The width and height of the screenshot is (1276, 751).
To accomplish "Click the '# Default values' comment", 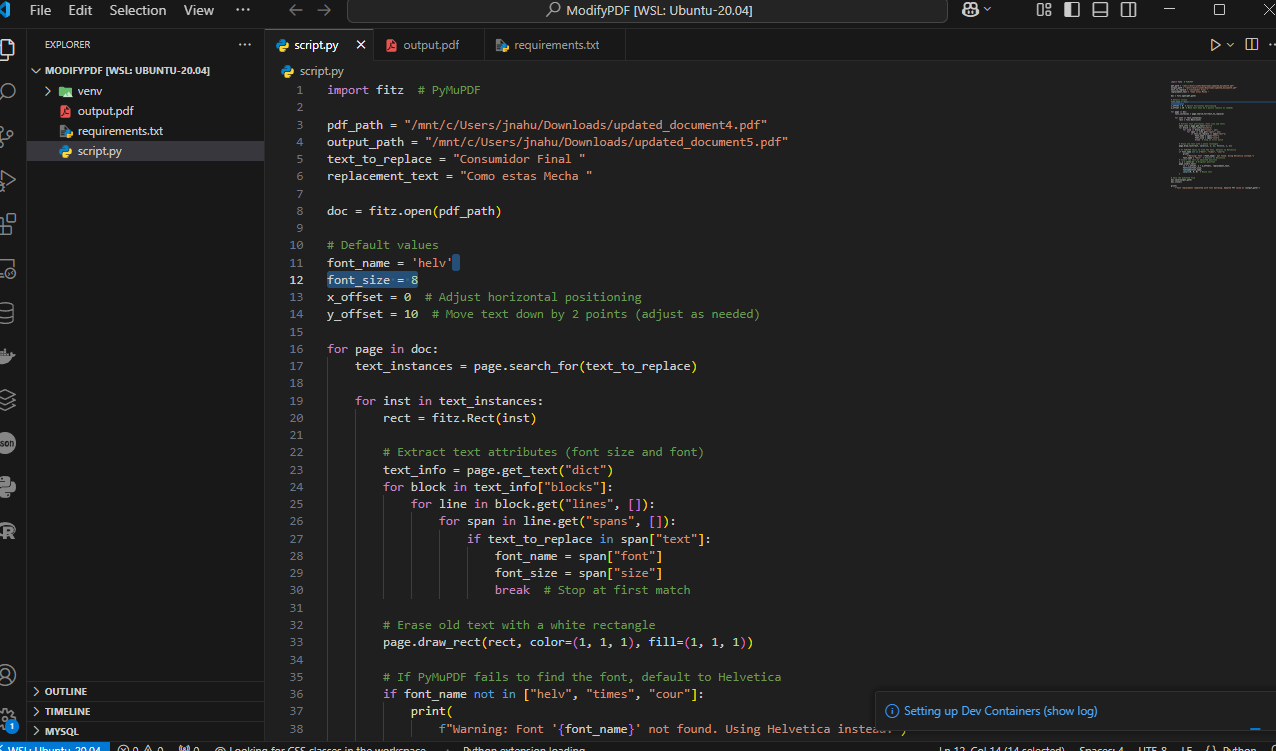I will coord(382,245).
